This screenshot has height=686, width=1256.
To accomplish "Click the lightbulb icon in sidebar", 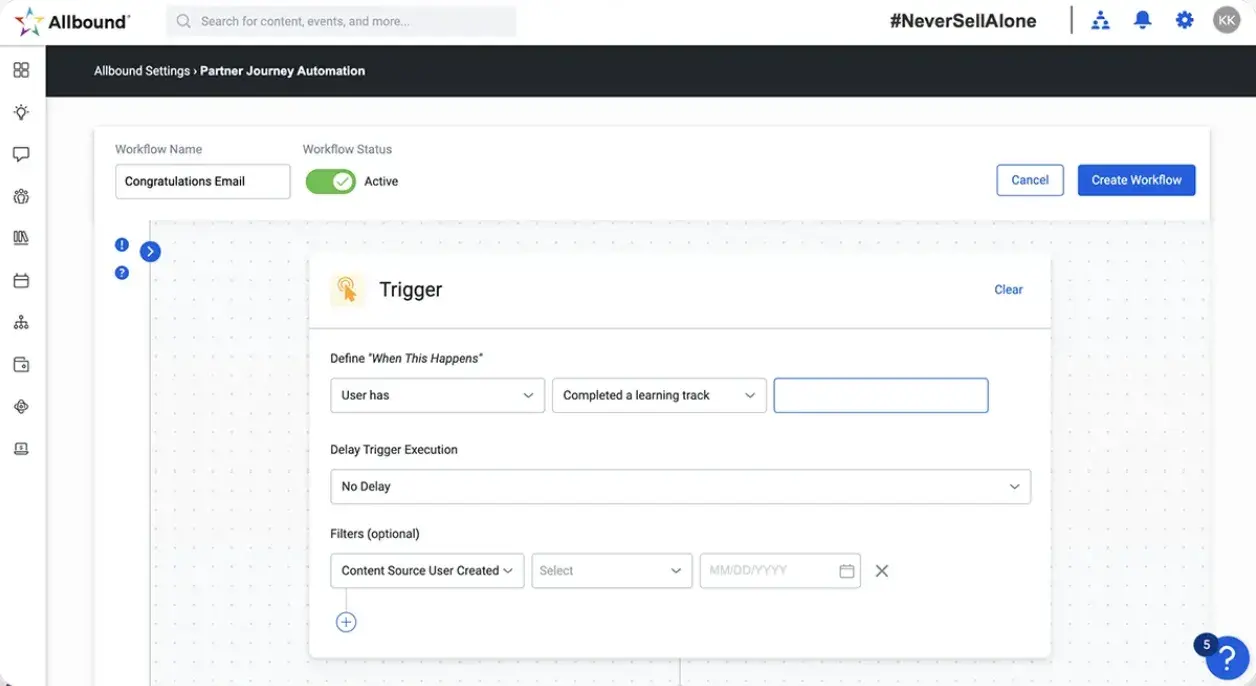I will coord(21,112).
